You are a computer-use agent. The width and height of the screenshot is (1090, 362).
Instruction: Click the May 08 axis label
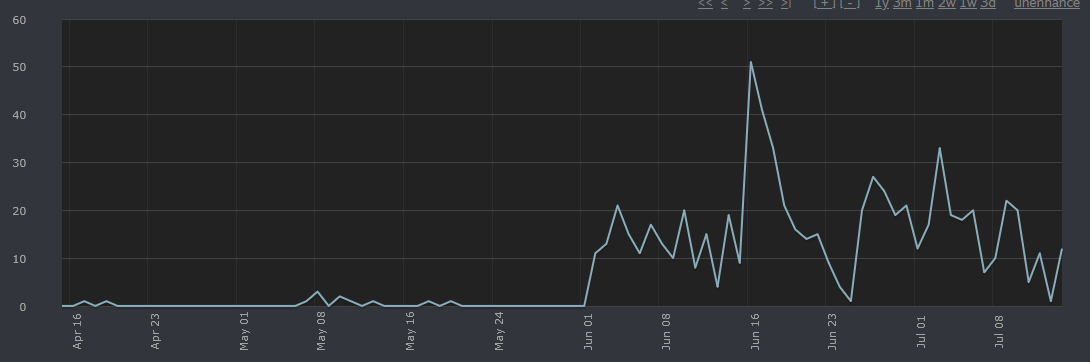coord(321,331)
